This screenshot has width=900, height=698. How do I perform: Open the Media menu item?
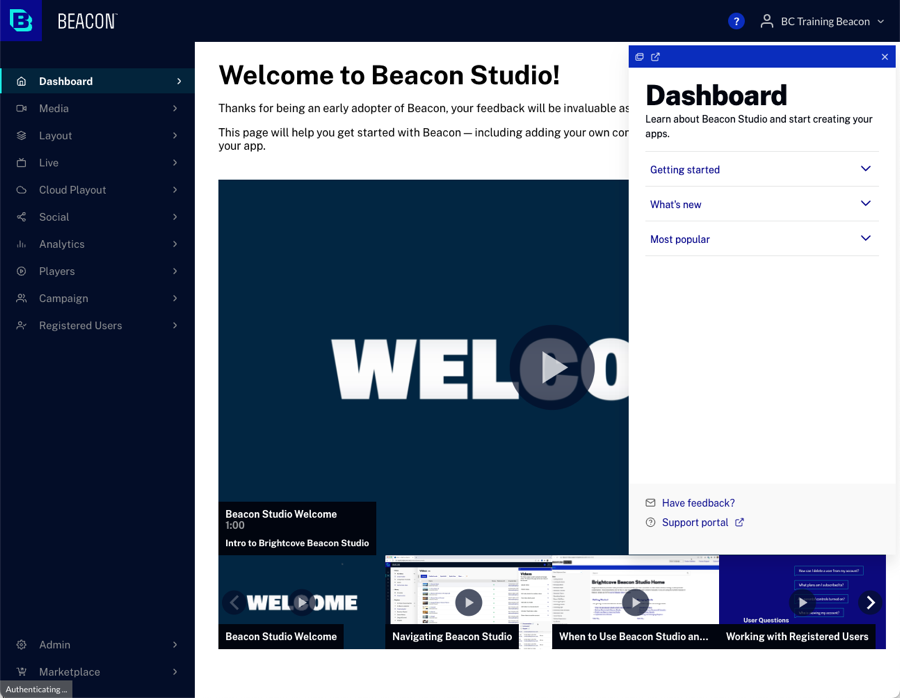coord(98,108)
